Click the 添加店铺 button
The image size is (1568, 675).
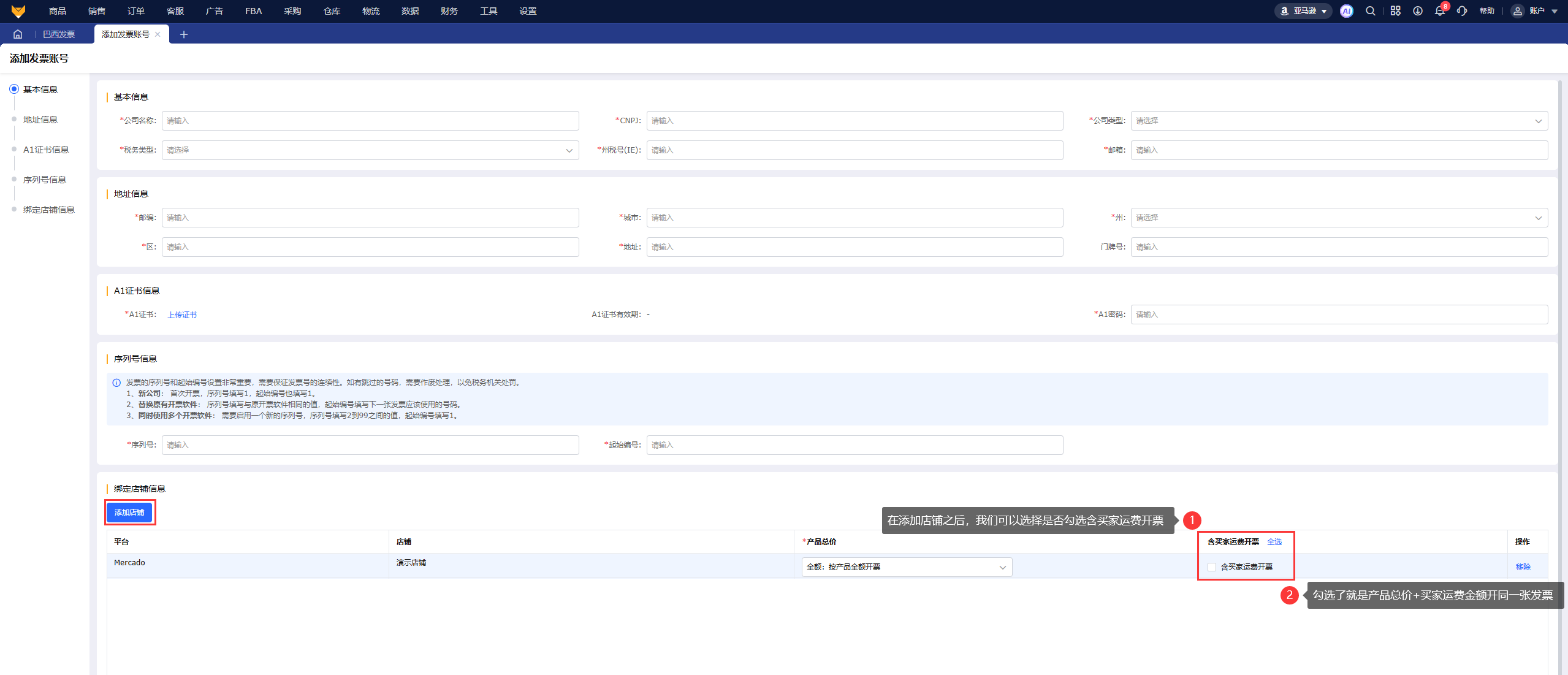[129, 513]
